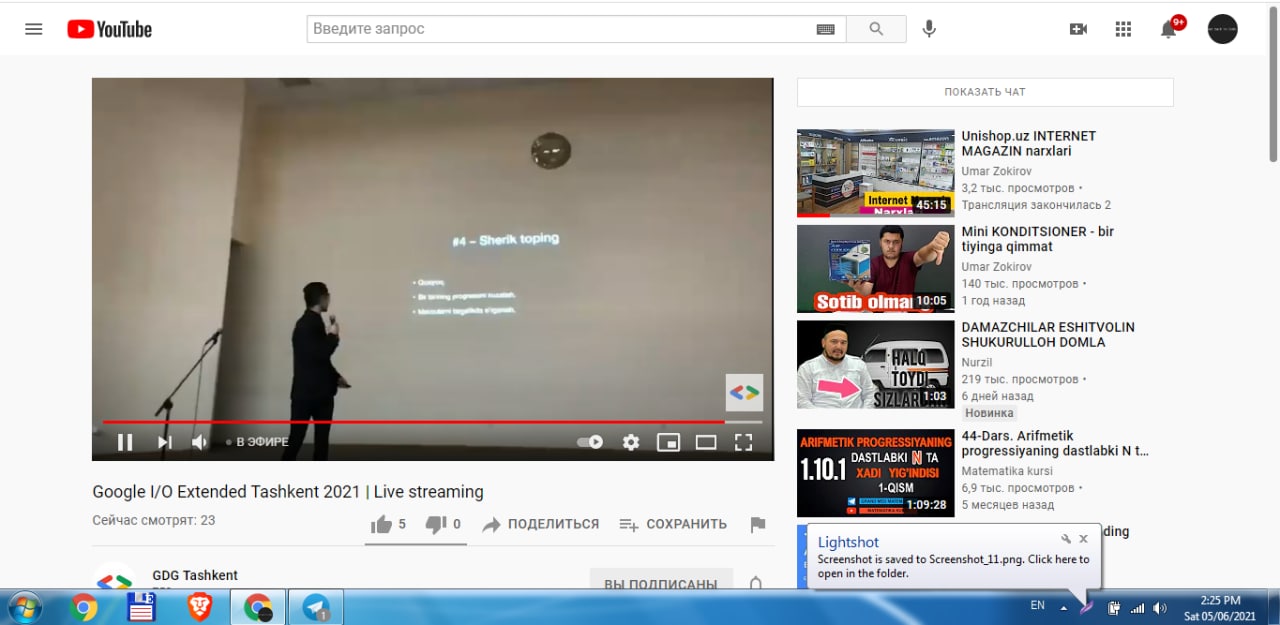
Task: Go to YouTube home via logo
Action: (109, 29)
